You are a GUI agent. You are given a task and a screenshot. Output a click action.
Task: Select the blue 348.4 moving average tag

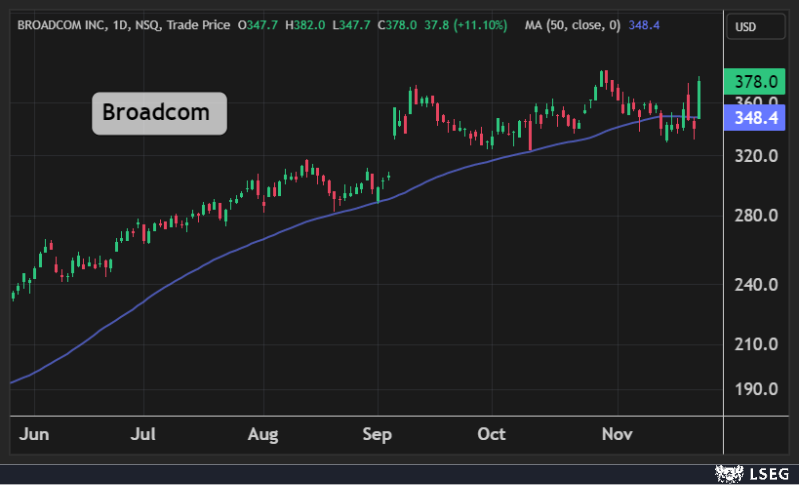click(x=756, y=118)
